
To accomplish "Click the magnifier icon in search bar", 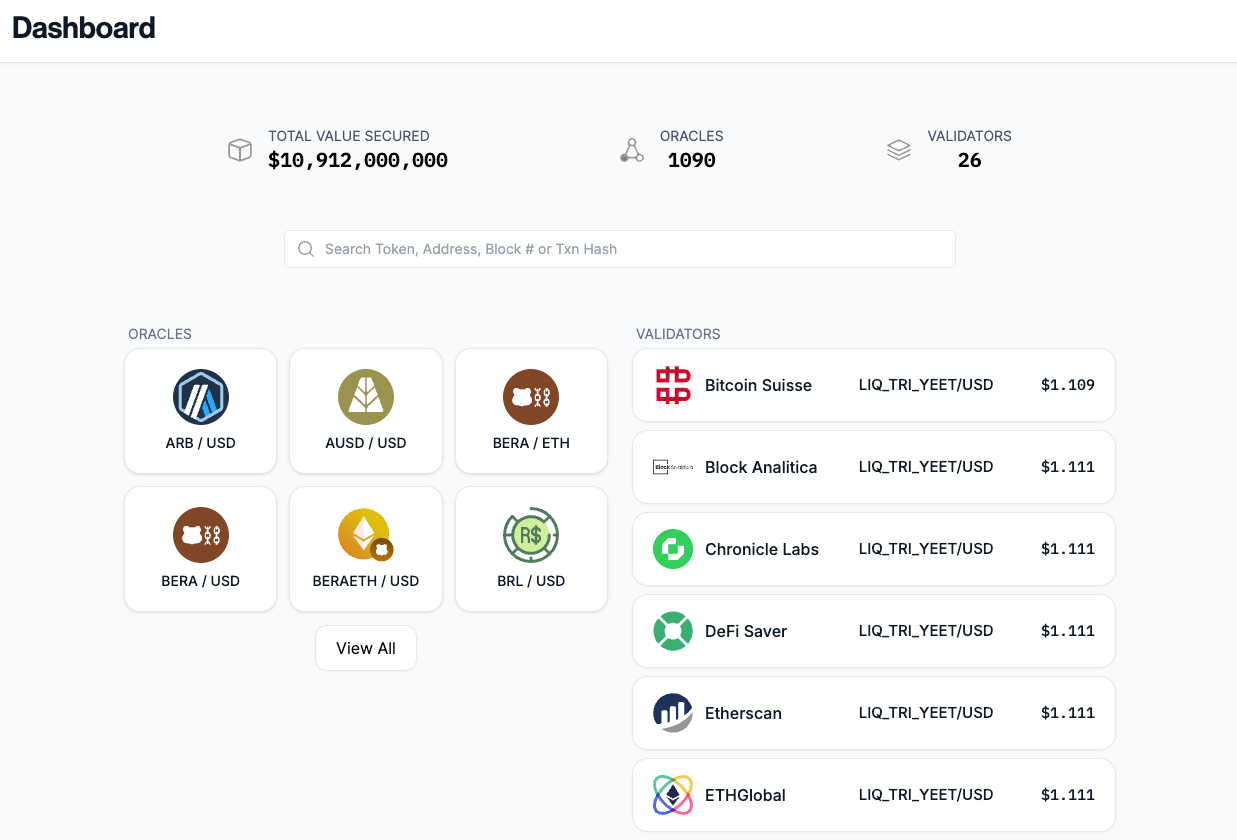I will pyautogui.click(x=306, y=249).
